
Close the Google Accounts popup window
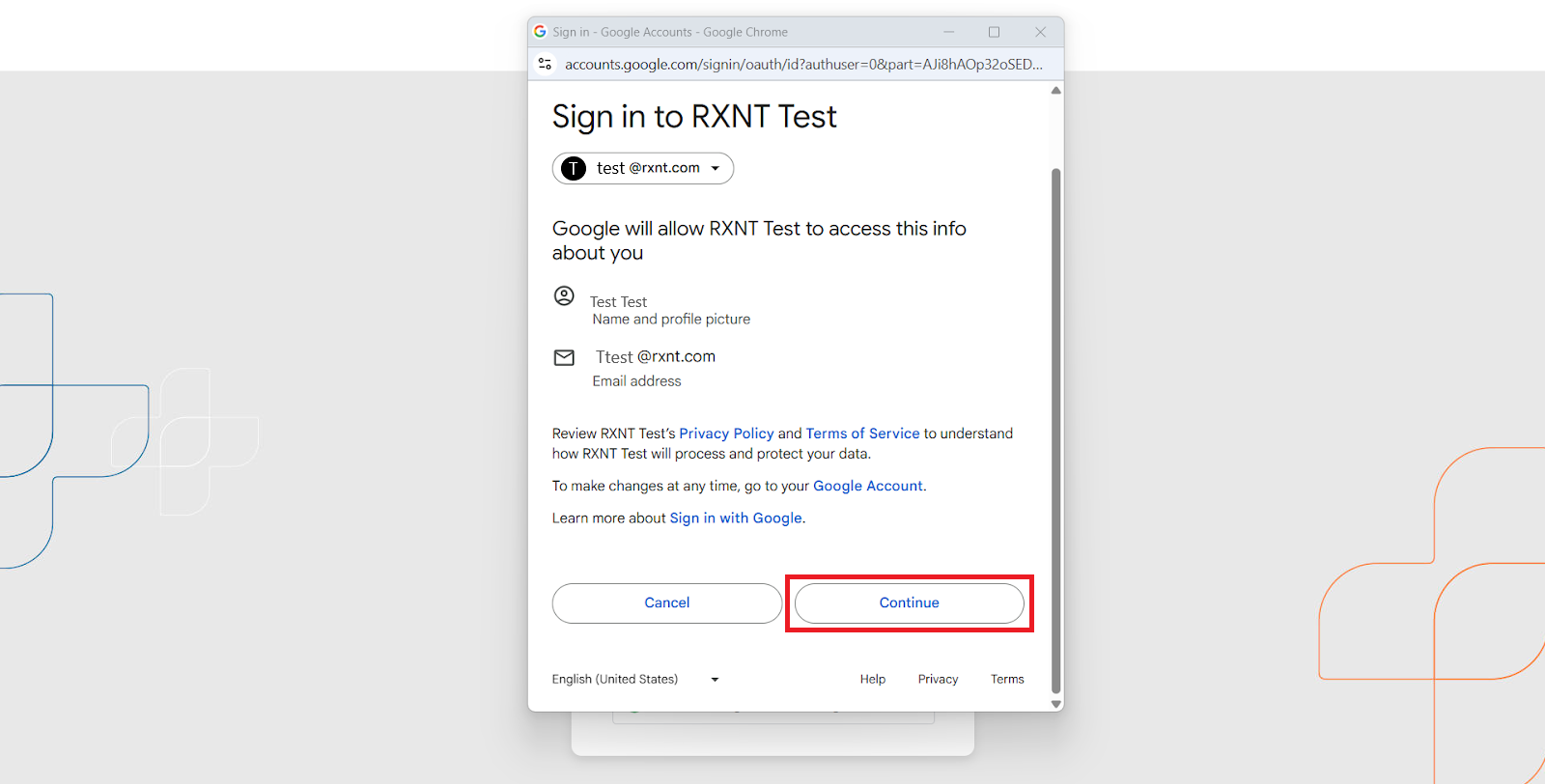coord(1040,32)
